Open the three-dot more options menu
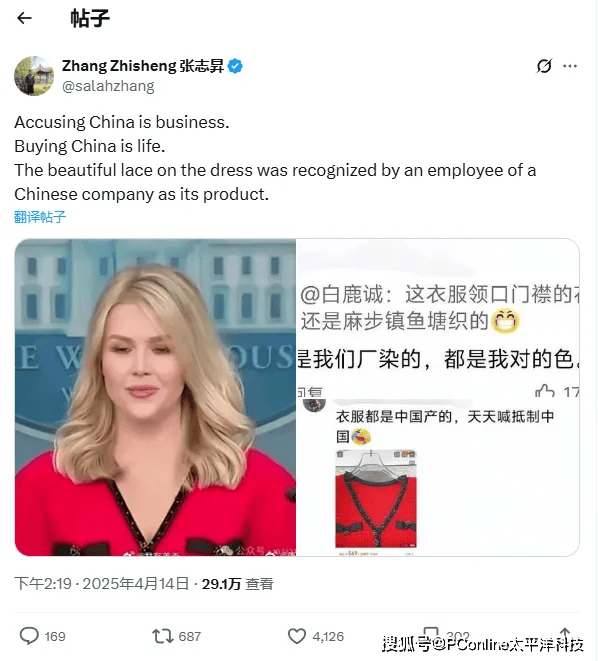 pyautogui.click(x=570, y=66)
